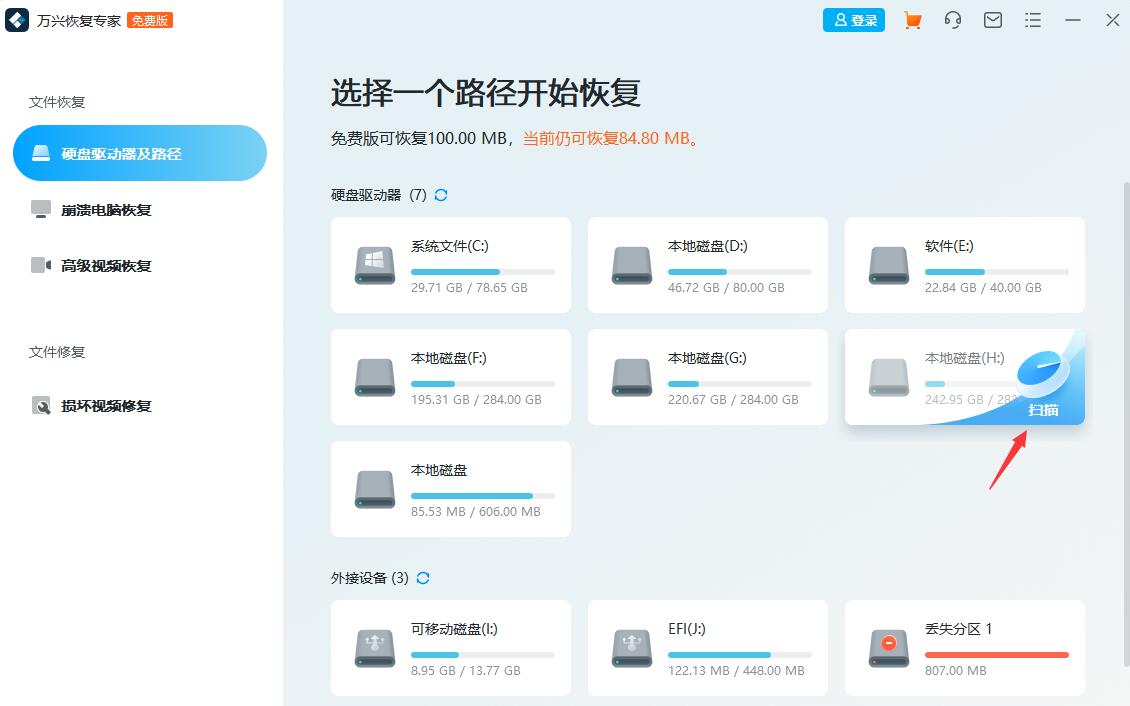Select the 软件(E:) drive card
Screen dimensions: 1130x706
click(x=965, y=265)
